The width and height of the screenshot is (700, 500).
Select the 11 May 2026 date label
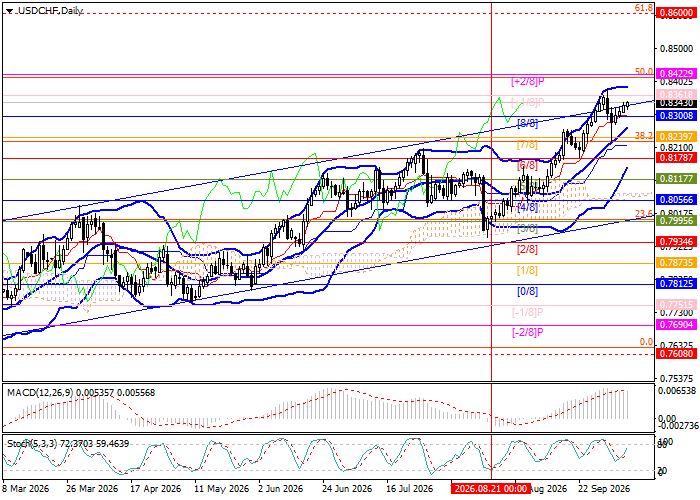click(x=221, y=488)
